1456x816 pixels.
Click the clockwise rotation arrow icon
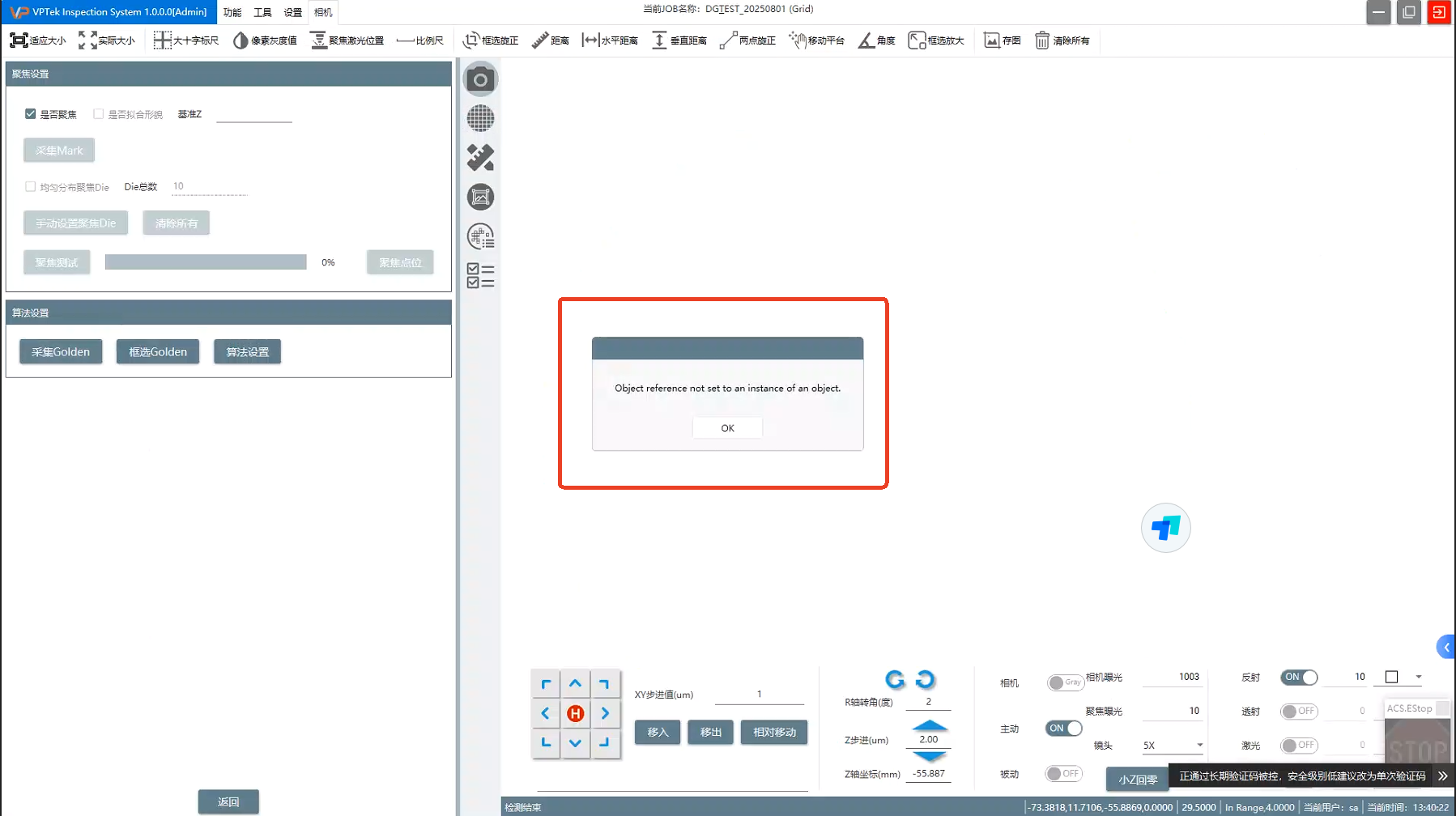[x=925, y=679]
